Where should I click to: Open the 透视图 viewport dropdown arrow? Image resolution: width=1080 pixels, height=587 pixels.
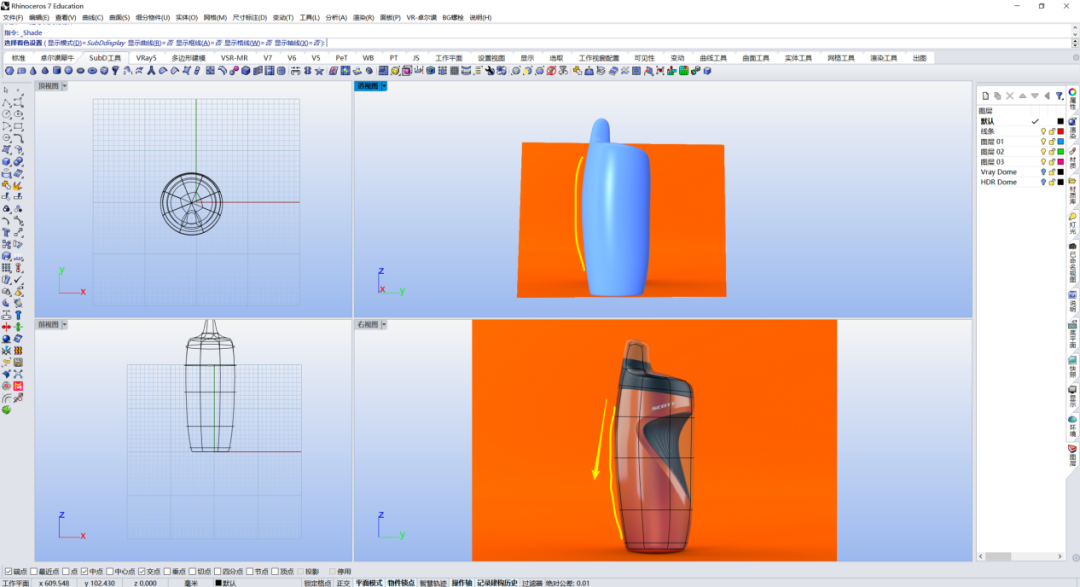384,86
